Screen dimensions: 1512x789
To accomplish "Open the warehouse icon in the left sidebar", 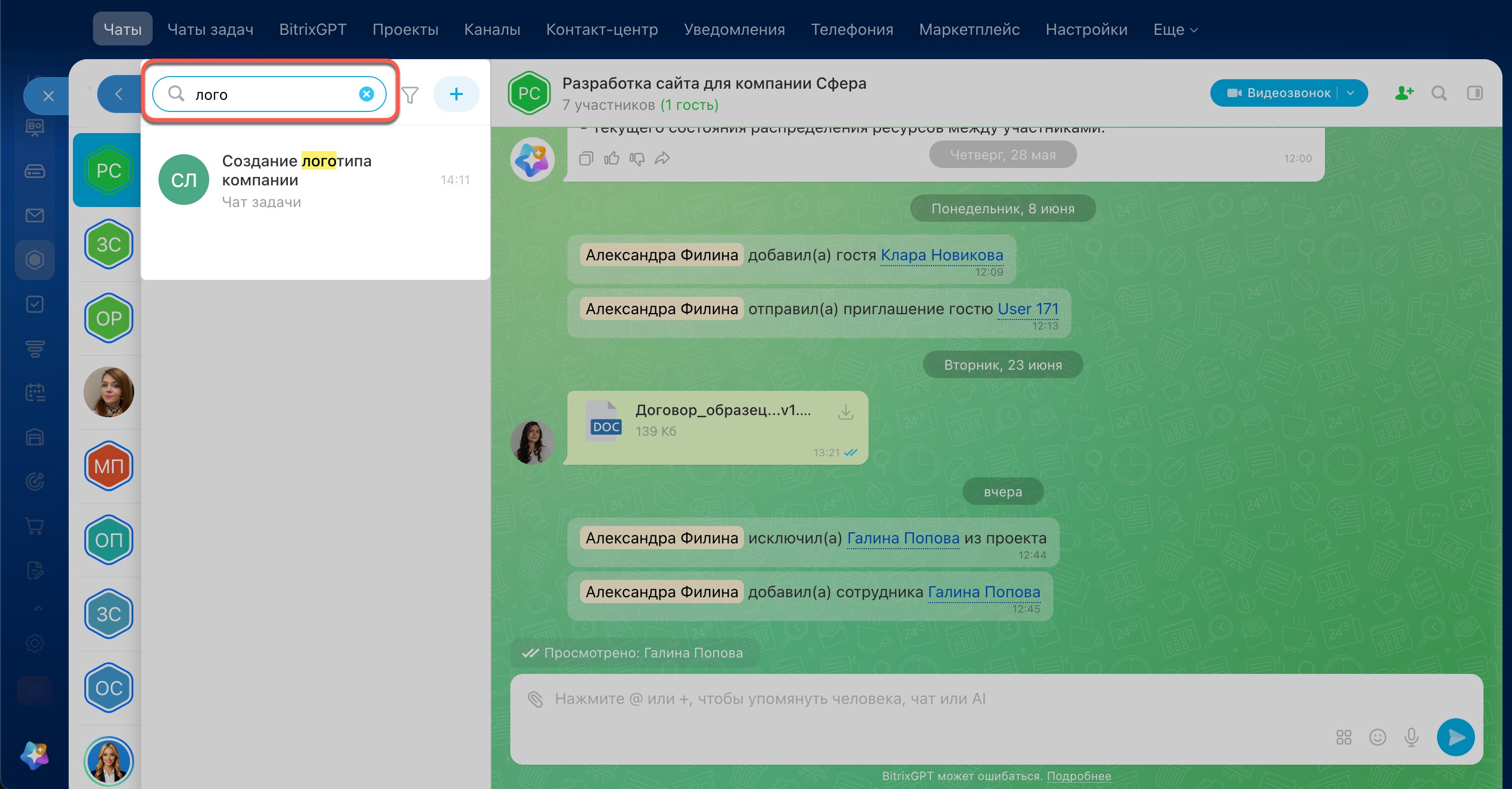I will click(35, 437).
